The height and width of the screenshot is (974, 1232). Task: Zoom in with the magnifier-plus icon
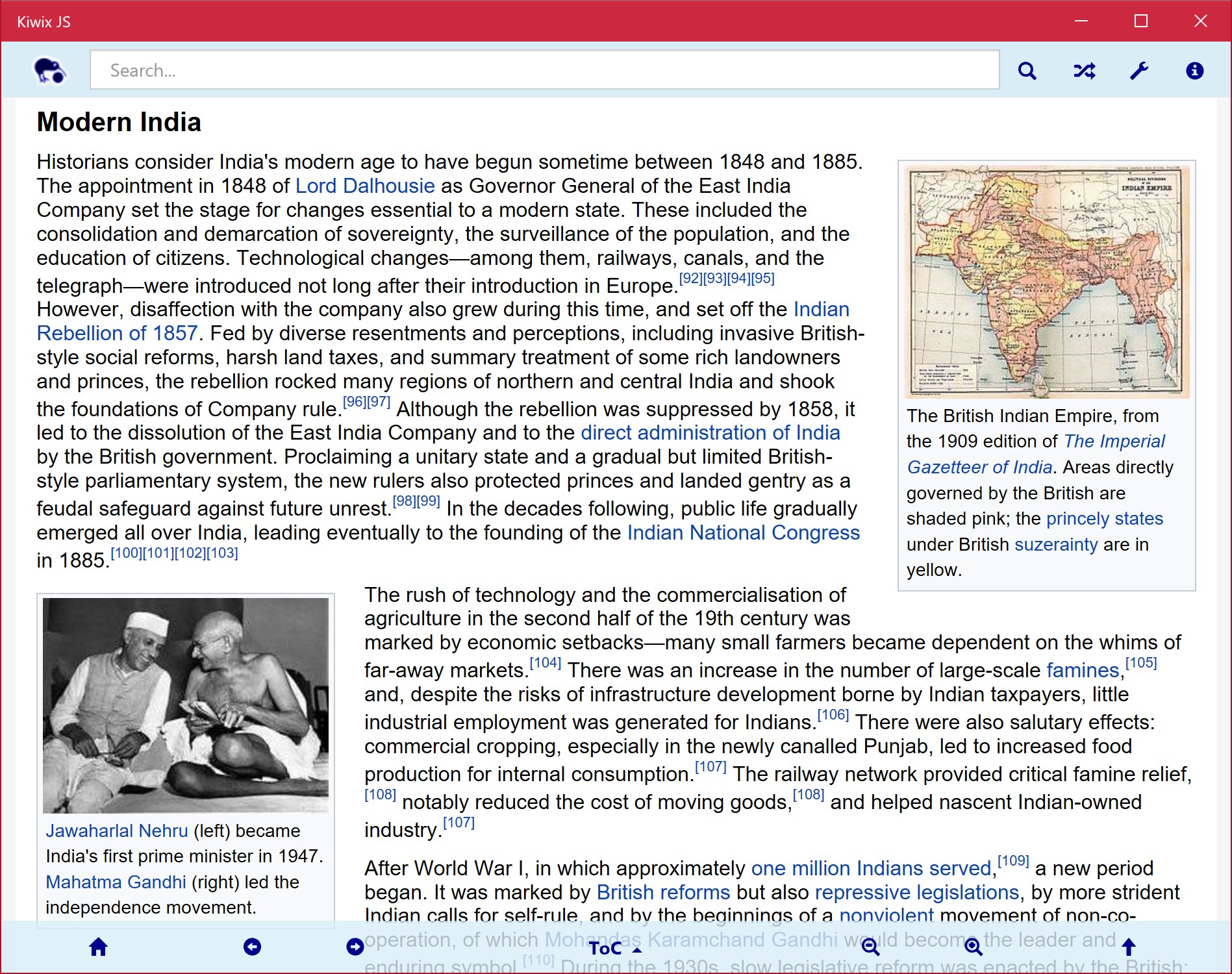click(x=974, y=947)
